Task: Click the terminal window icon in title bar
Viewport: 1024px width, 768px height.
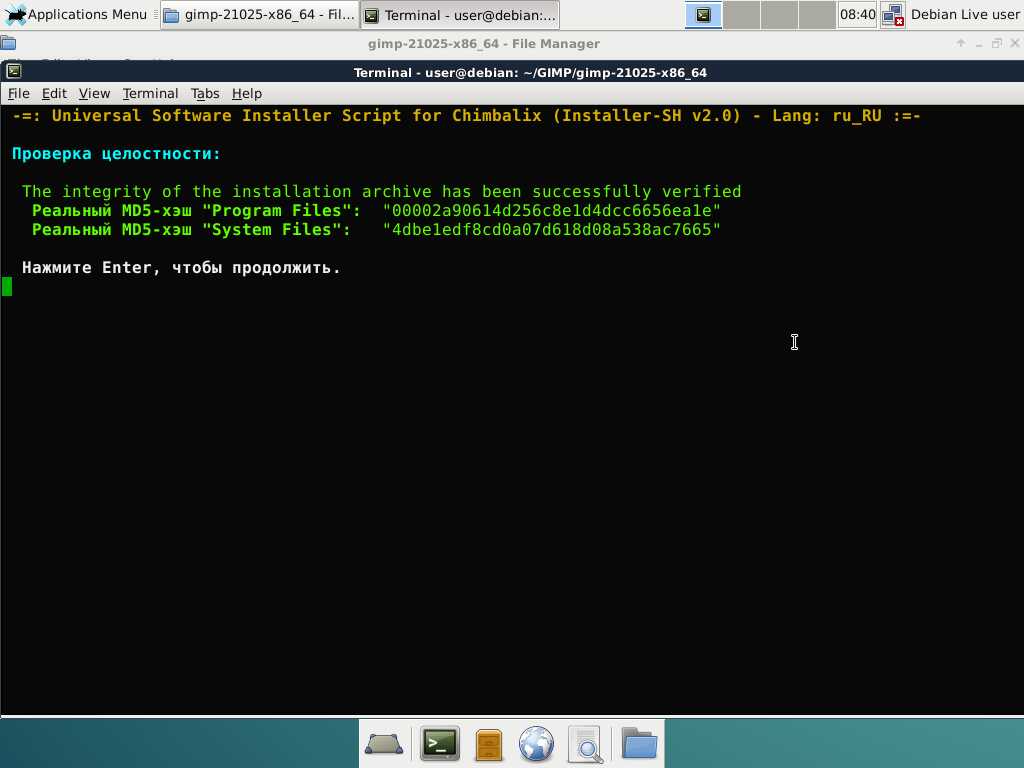Action: (x=14, y=71)
